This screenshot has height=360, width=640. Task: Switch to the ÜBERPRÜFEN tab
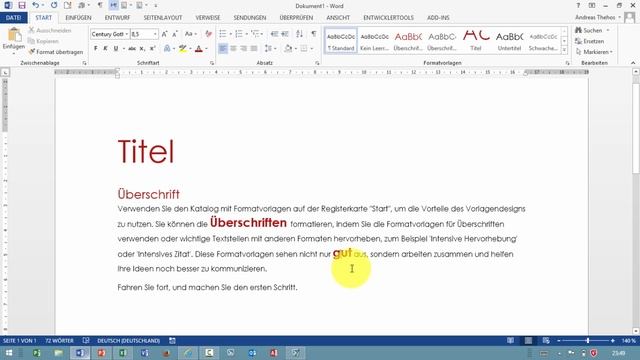click(x=296, y=18)
